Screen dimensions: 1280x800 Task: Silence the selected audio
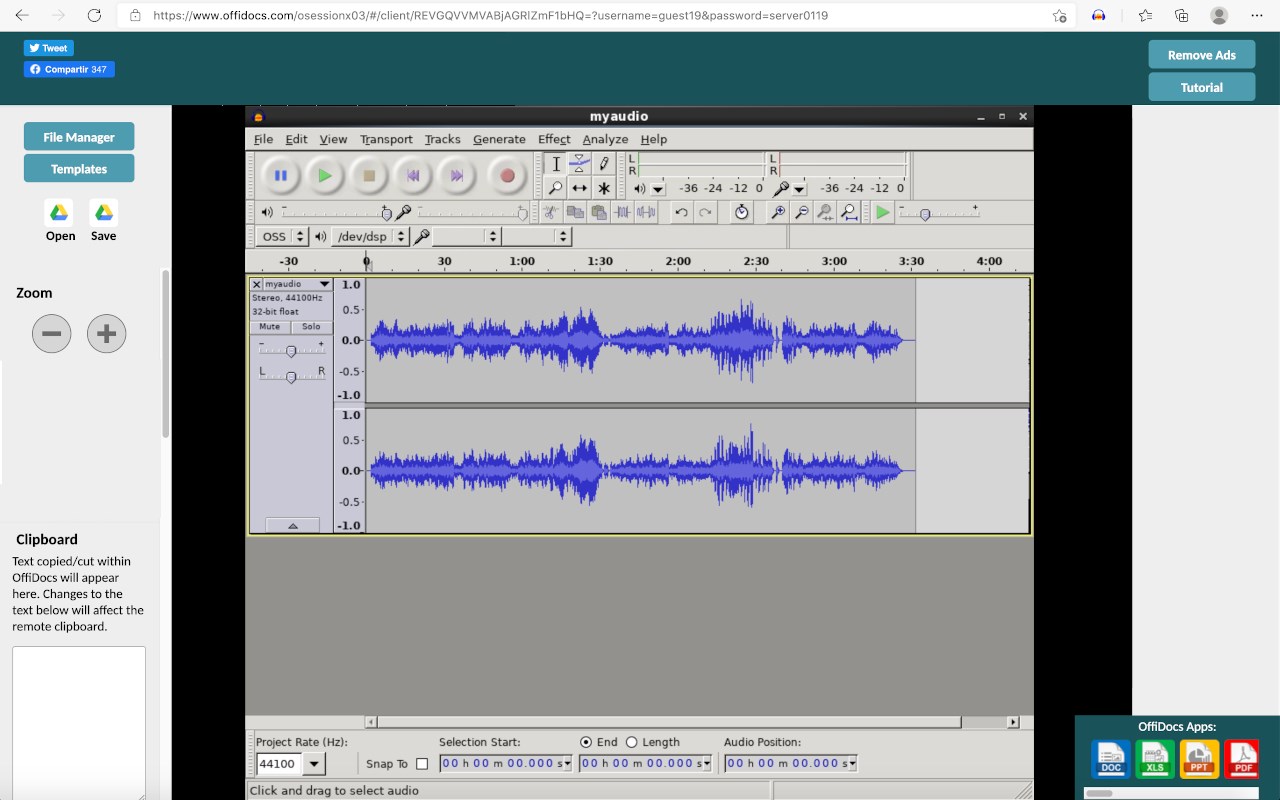[x=647, y=212]
